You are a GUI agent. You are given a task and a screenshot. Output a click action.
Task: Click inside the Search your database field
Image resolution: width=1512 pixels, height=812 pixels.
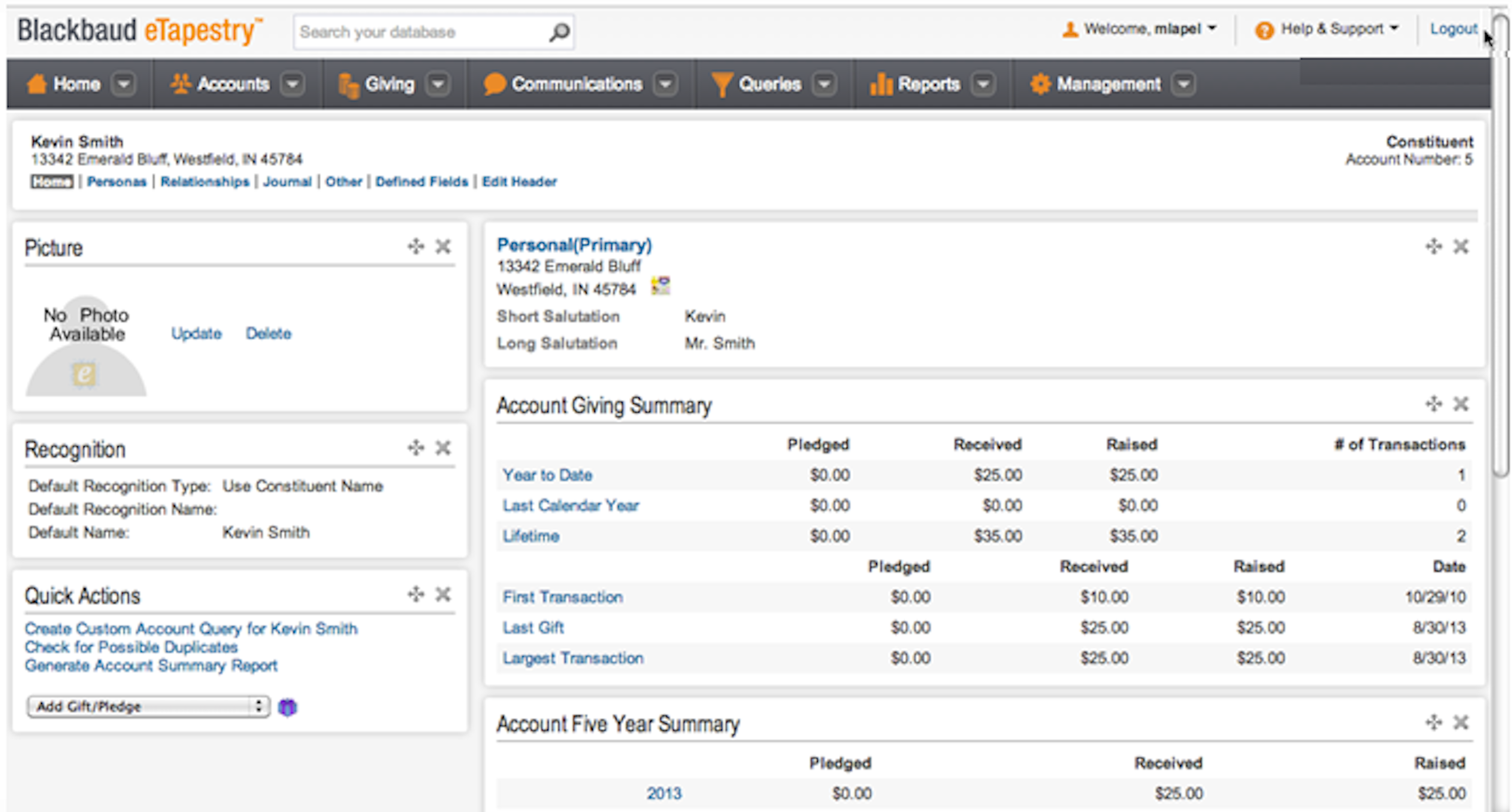[x=411, y=31]
